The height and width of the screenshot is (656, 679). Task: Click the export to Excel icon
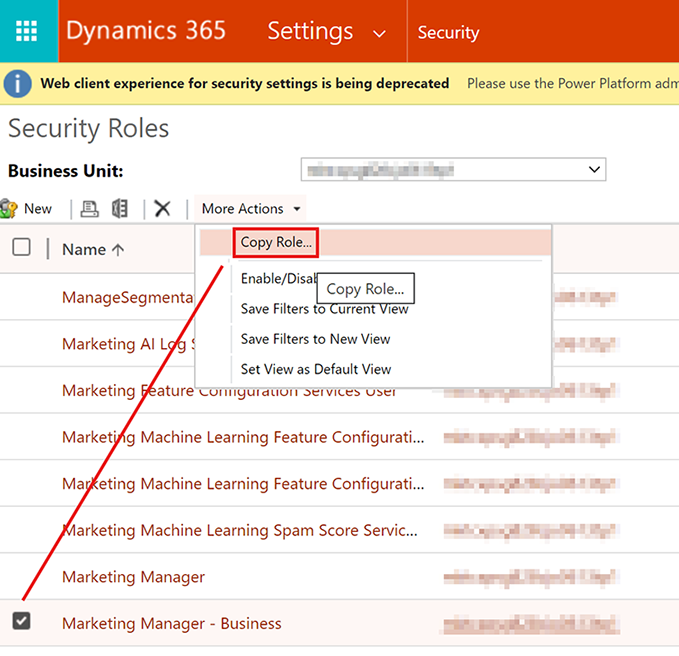coord(120,209)
